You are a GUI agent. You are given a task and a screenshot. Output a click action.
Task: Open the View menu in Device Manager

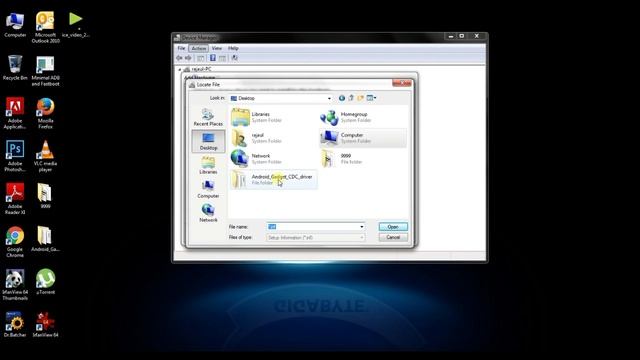[217, 48]
